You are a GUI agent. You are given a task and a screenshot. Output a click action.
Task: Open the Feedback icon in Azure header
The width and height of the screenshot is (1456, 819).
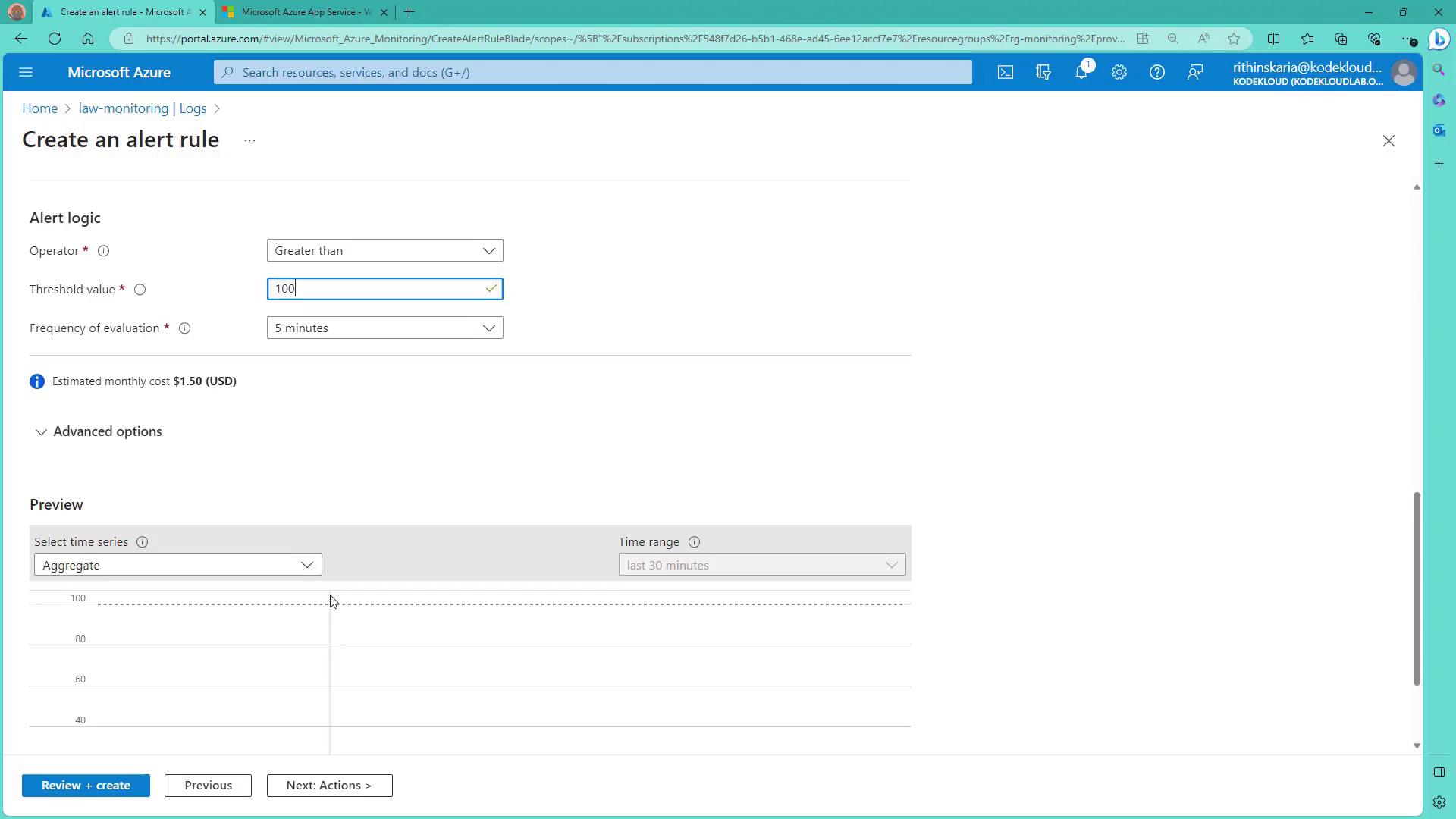[1195, 72]
